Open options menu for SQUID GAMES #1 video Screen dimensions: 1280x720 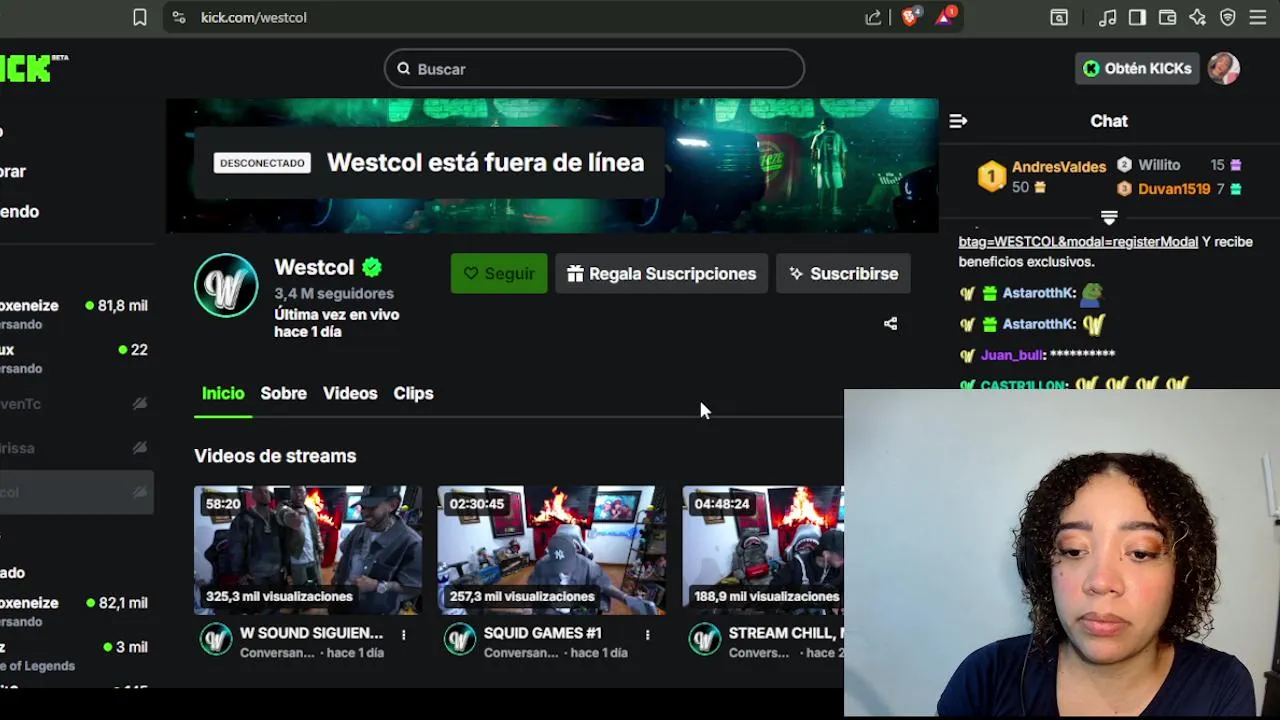[648, 634]
